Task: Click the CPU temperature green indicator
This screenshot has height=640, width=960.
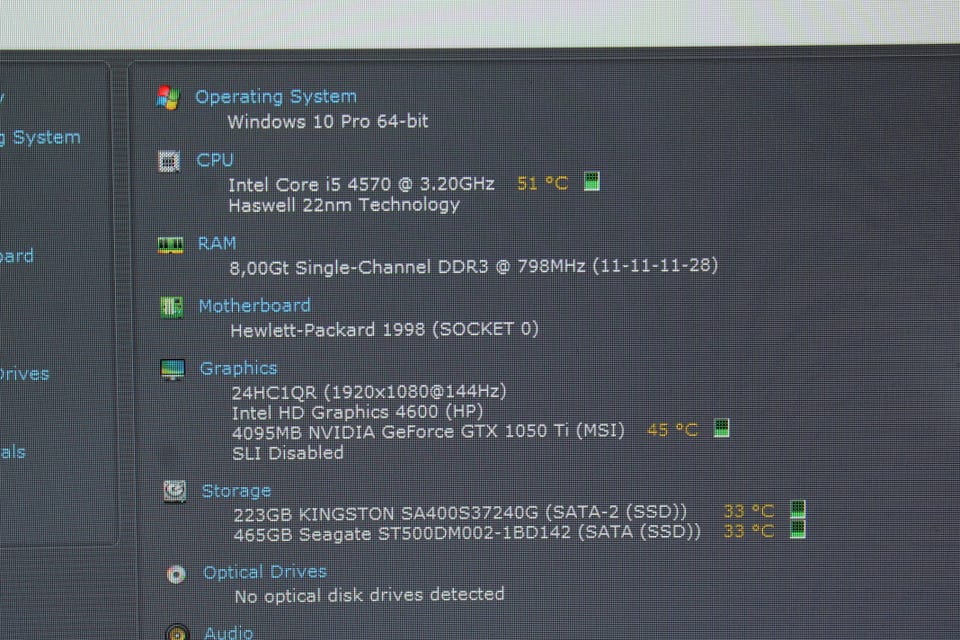Action: click(x=591, y=181)
